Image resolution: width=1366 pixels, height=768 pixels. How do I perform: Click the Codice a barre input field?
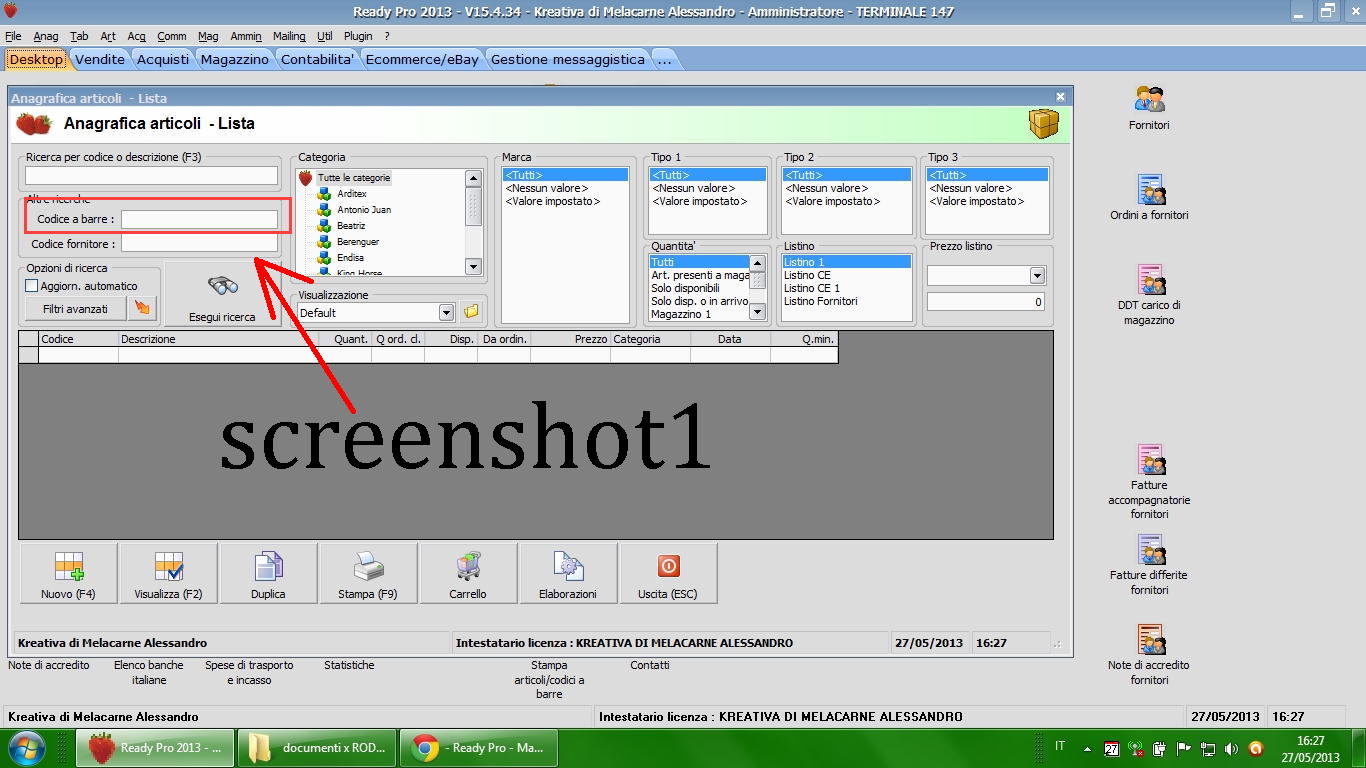coord(199,219)
